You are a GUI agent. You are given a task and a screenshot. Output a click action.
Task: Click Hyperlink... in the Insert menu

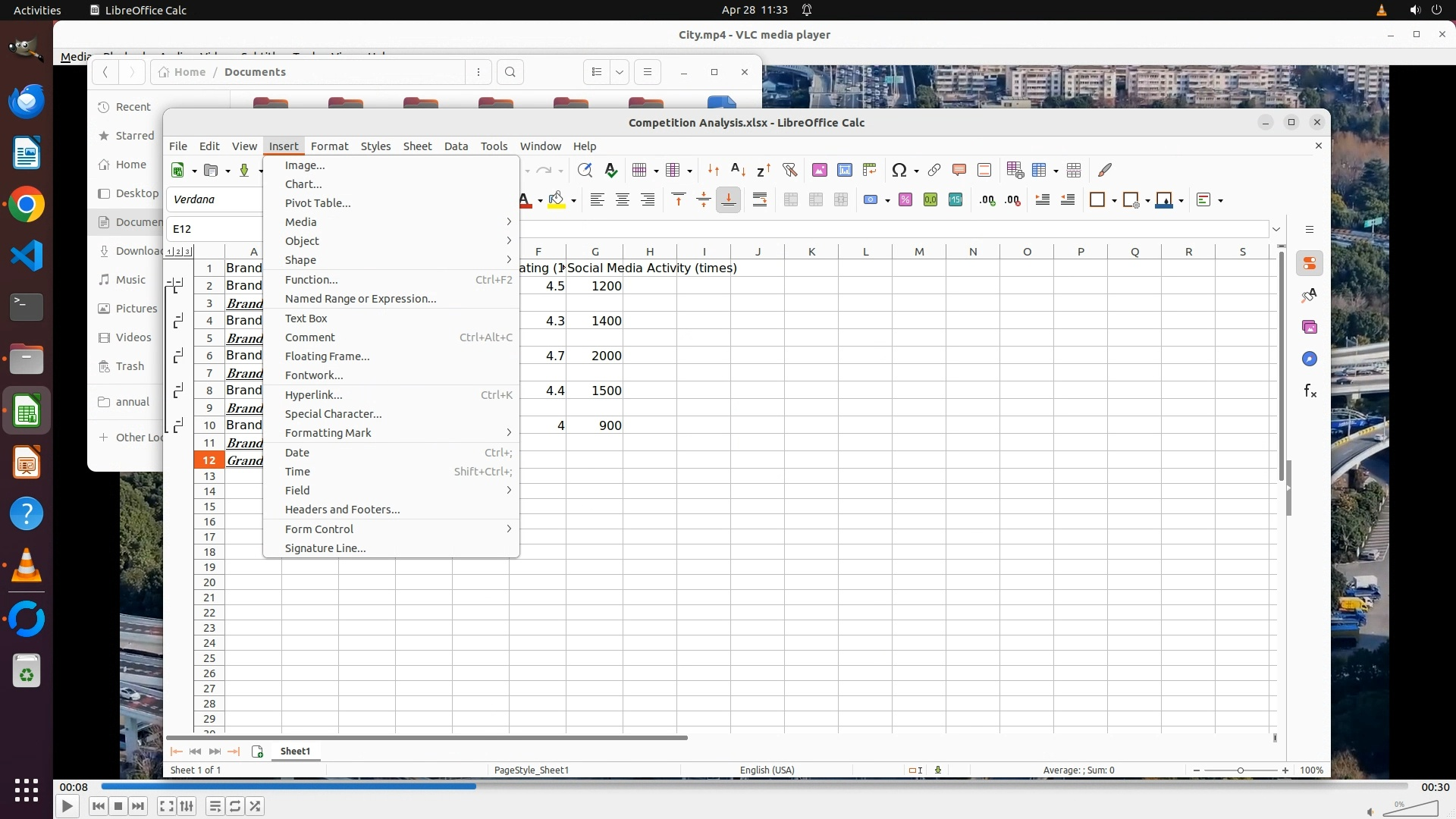[313, 394]
